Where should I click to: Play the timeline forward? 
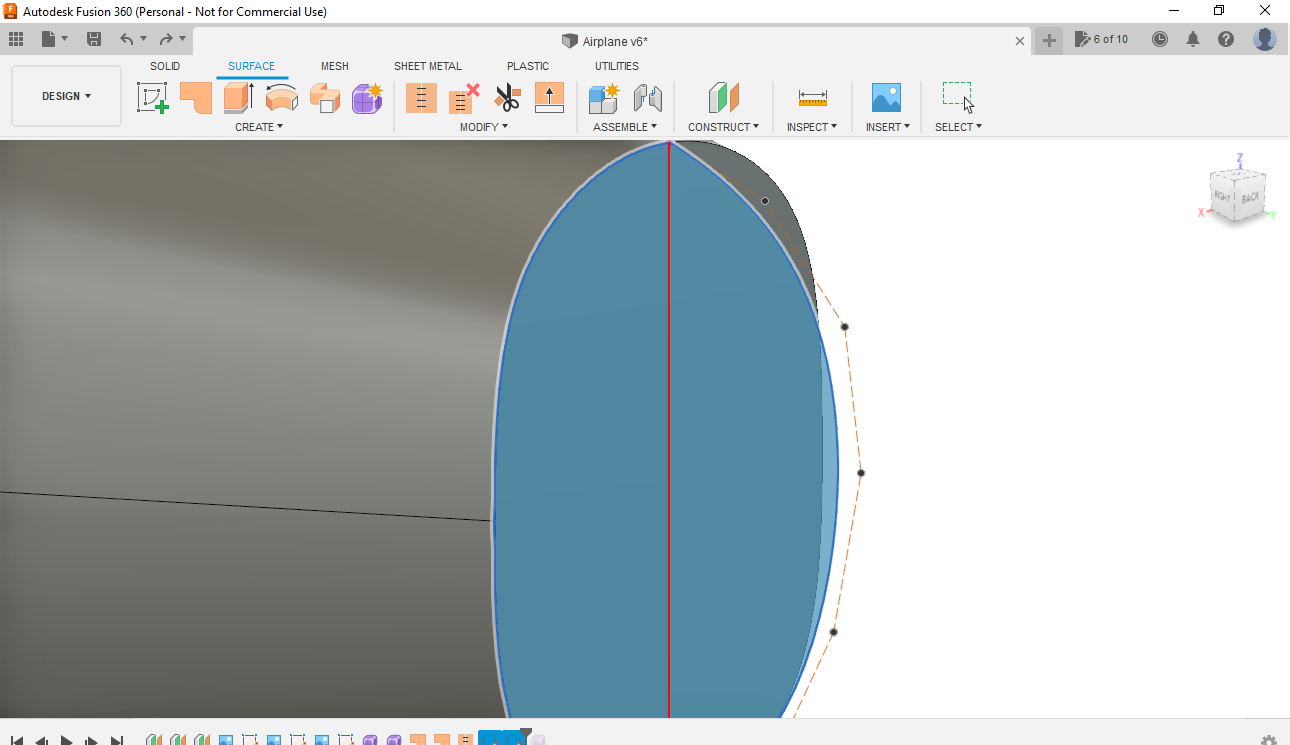[x=66, y=740]
